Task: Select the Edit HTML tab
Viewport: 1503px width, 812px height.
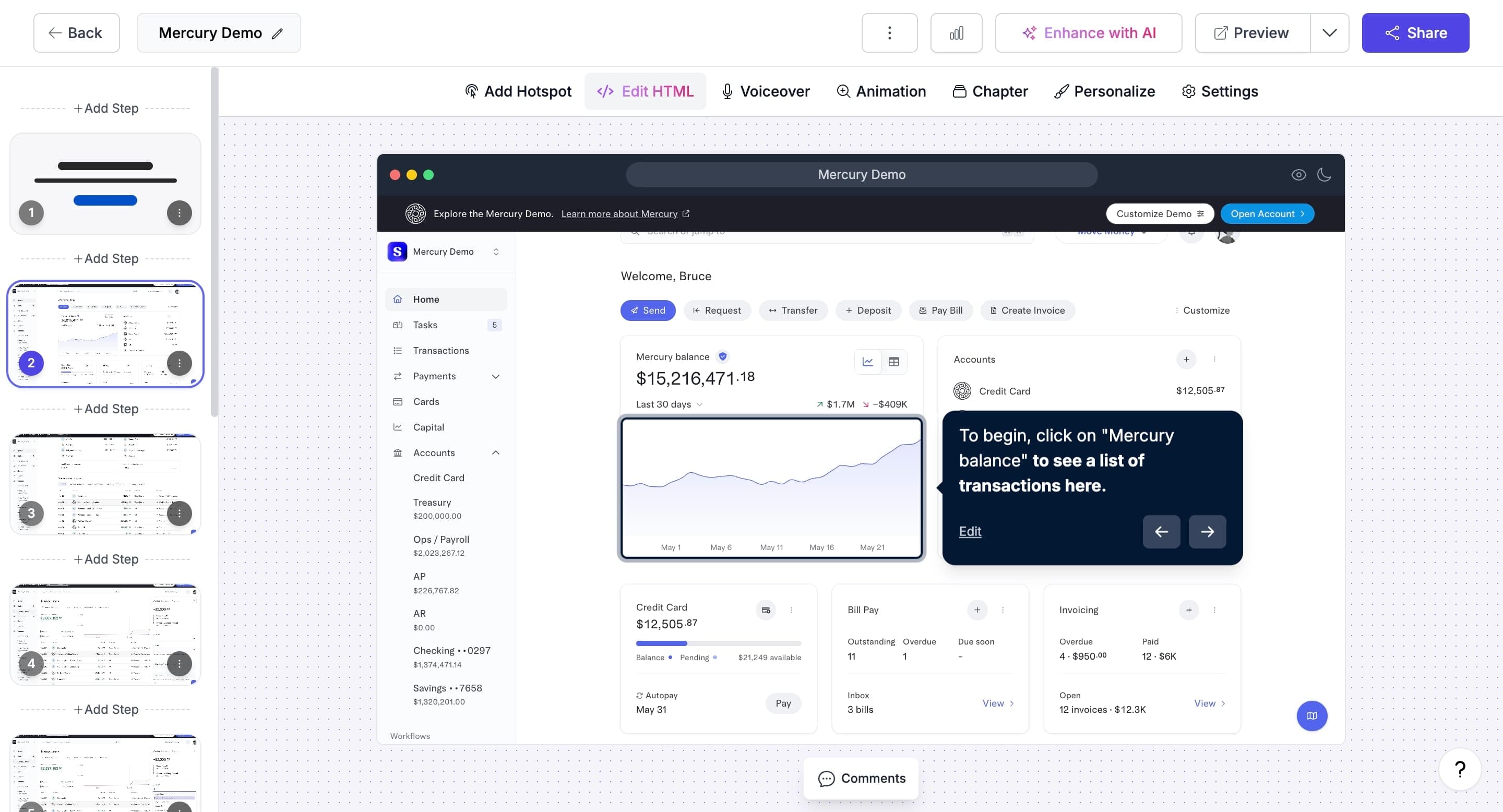Action: 646,91
